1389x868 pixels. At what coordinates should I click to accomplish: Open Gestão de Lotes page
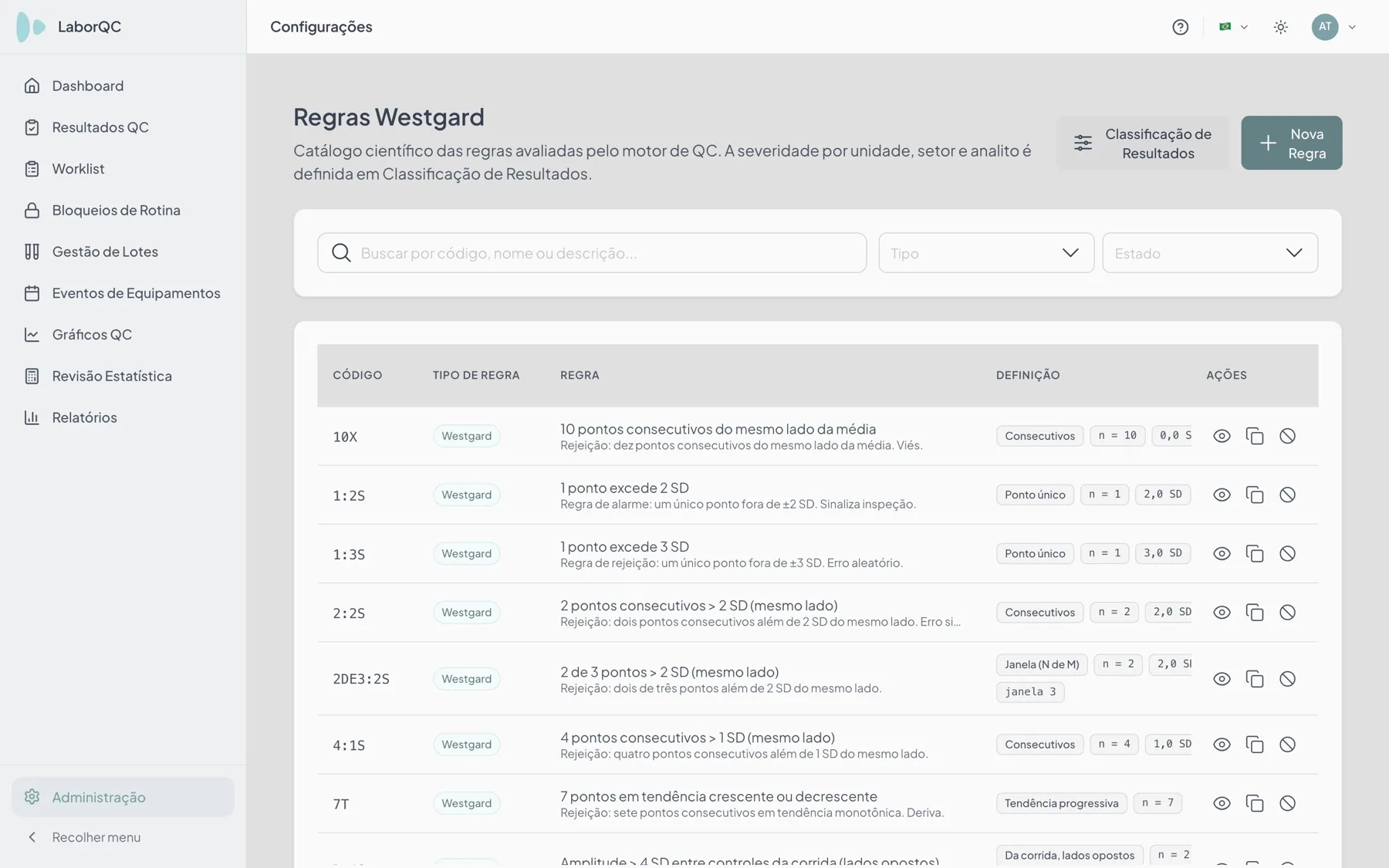coord(123,252)
